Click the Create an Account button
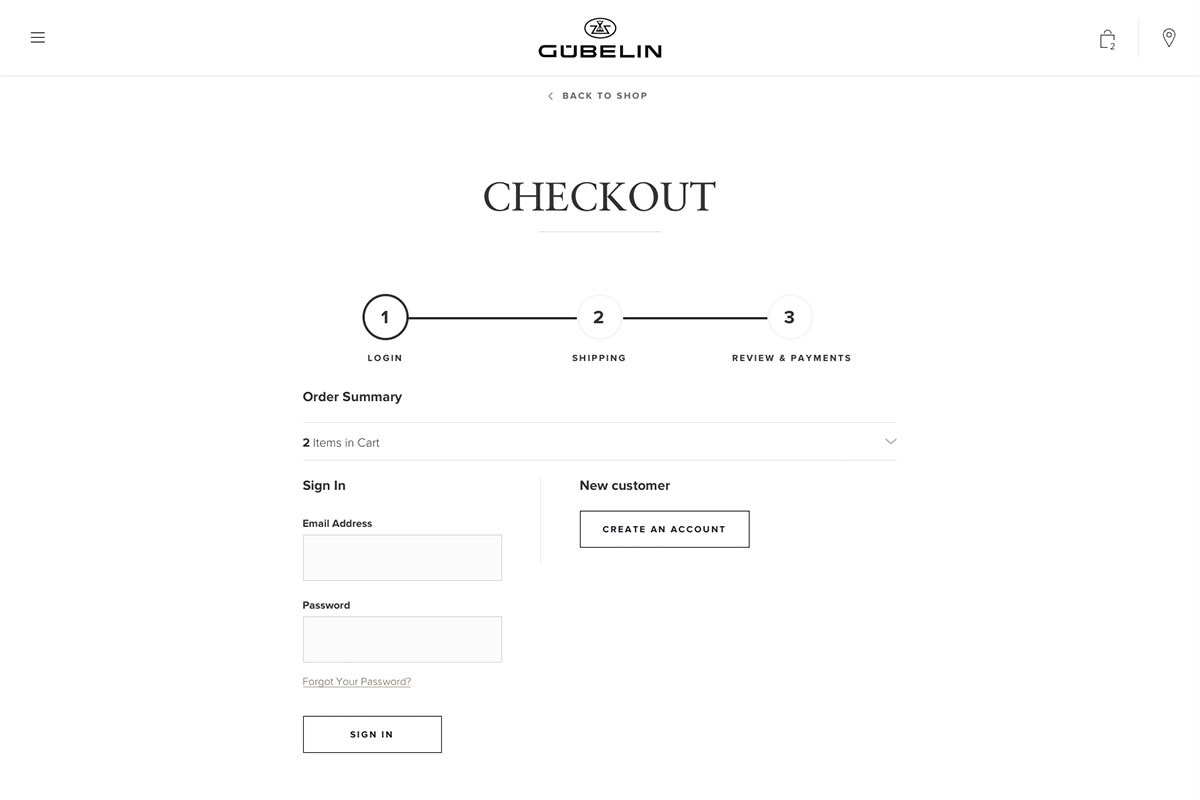1200x800 pixels. click(x=664, y=529)
